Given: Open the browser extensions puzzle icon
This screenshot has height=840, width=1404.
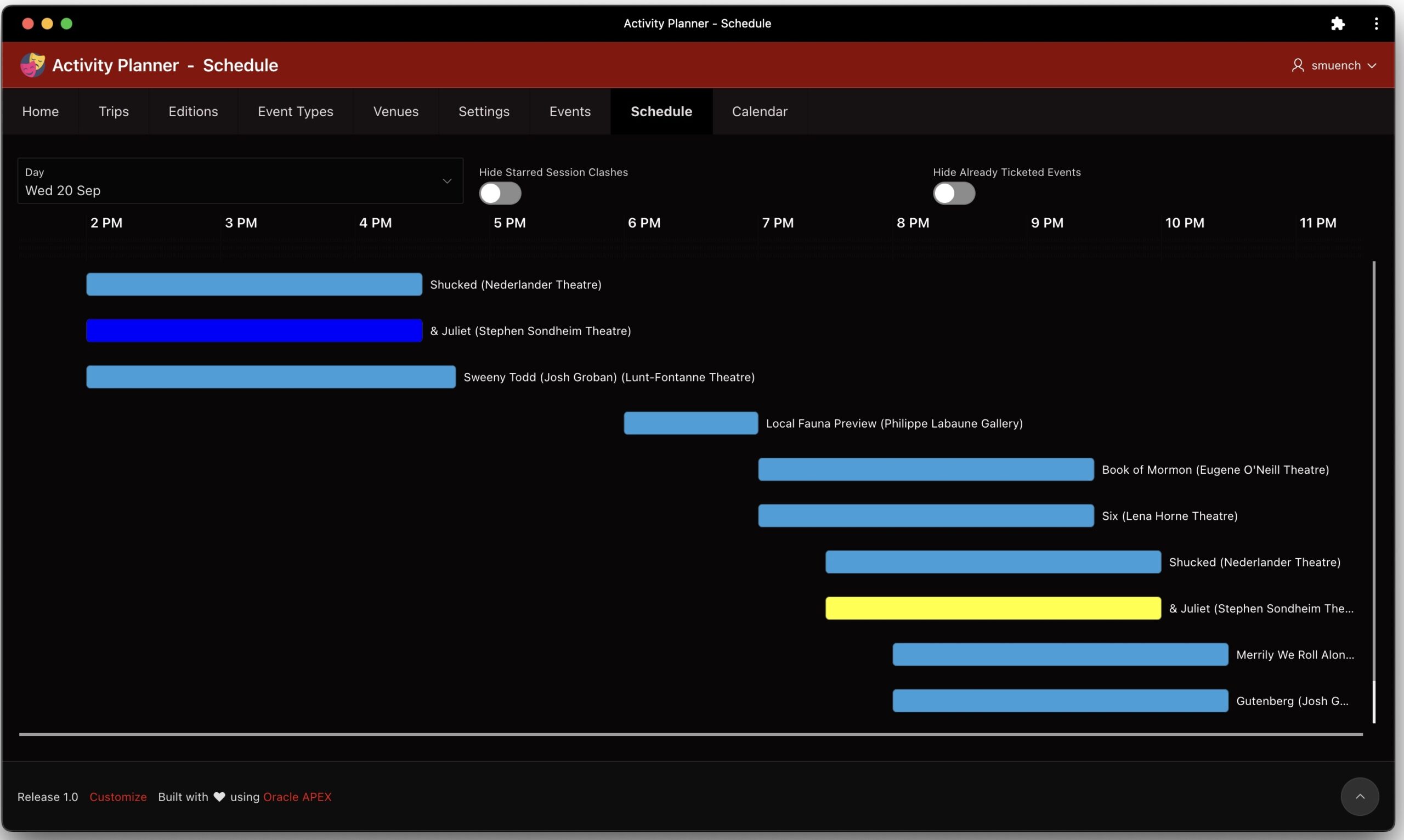Looking at the screenshot, I should 1338,23.
